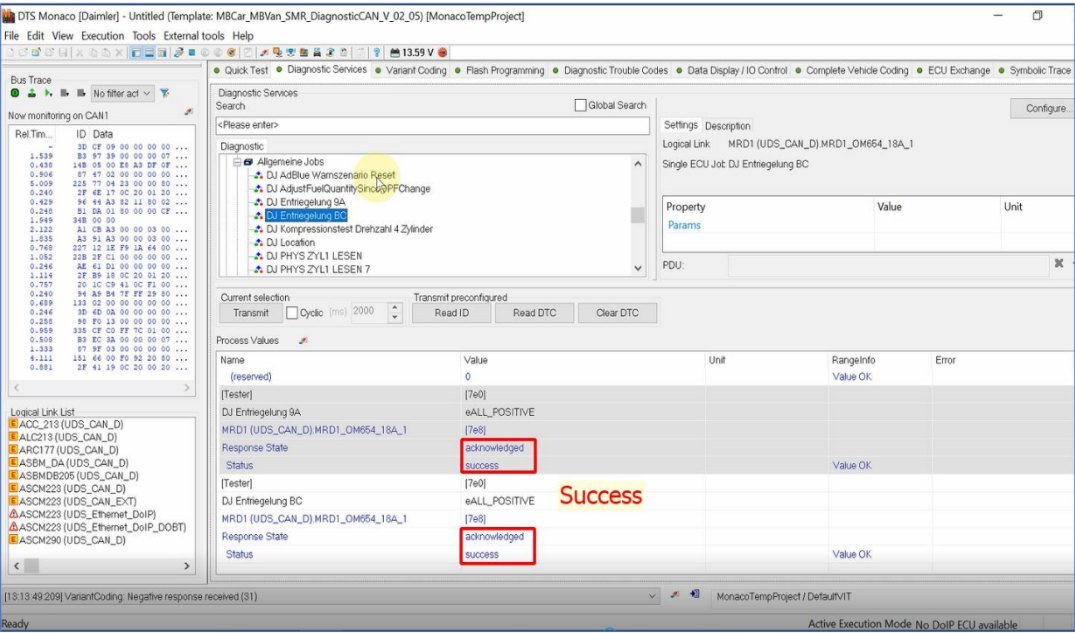Open the Execution menu
The width and height of the screenshot is (1075, 633).
(103, 36)
